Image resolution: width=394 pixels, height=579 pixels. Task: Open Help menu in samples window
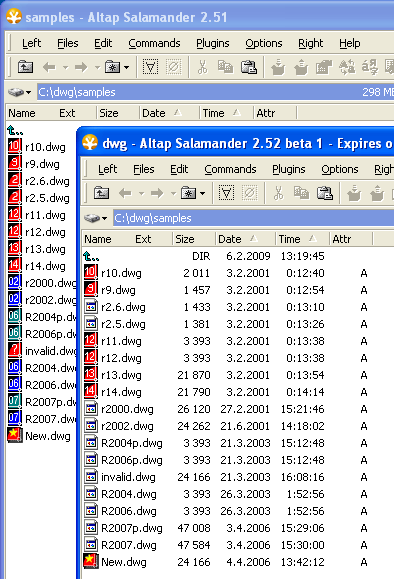350,43
